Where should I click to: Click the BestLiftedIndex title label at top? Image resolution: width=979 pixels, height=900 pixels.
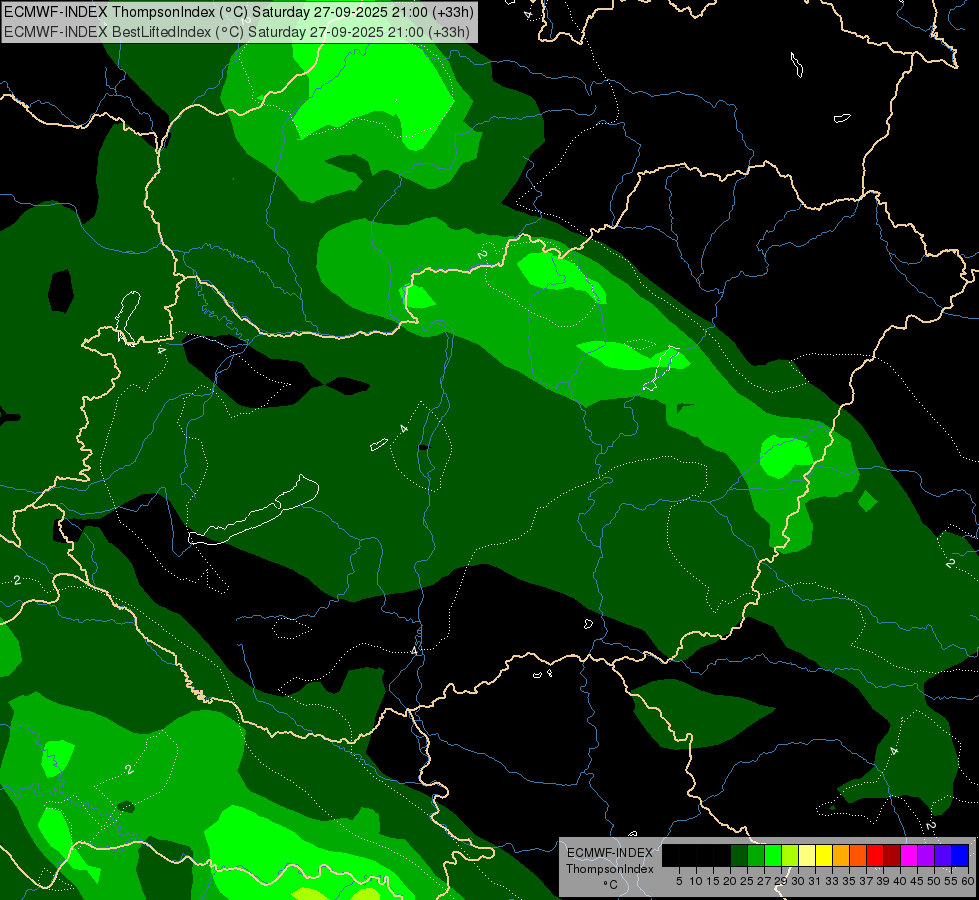237,31
